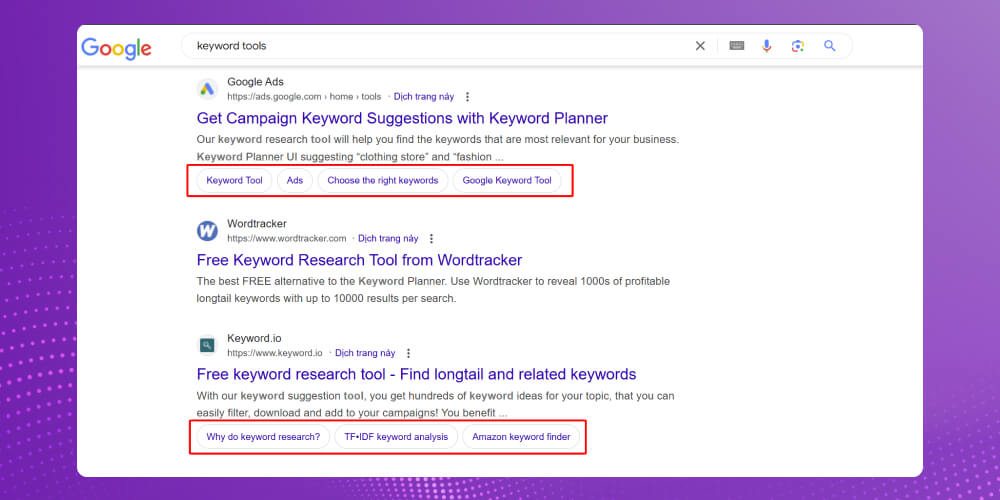Screen dimensions: 1000x500
Task: Click the Wordtracker site name
Action: click(x=257, y=224)
